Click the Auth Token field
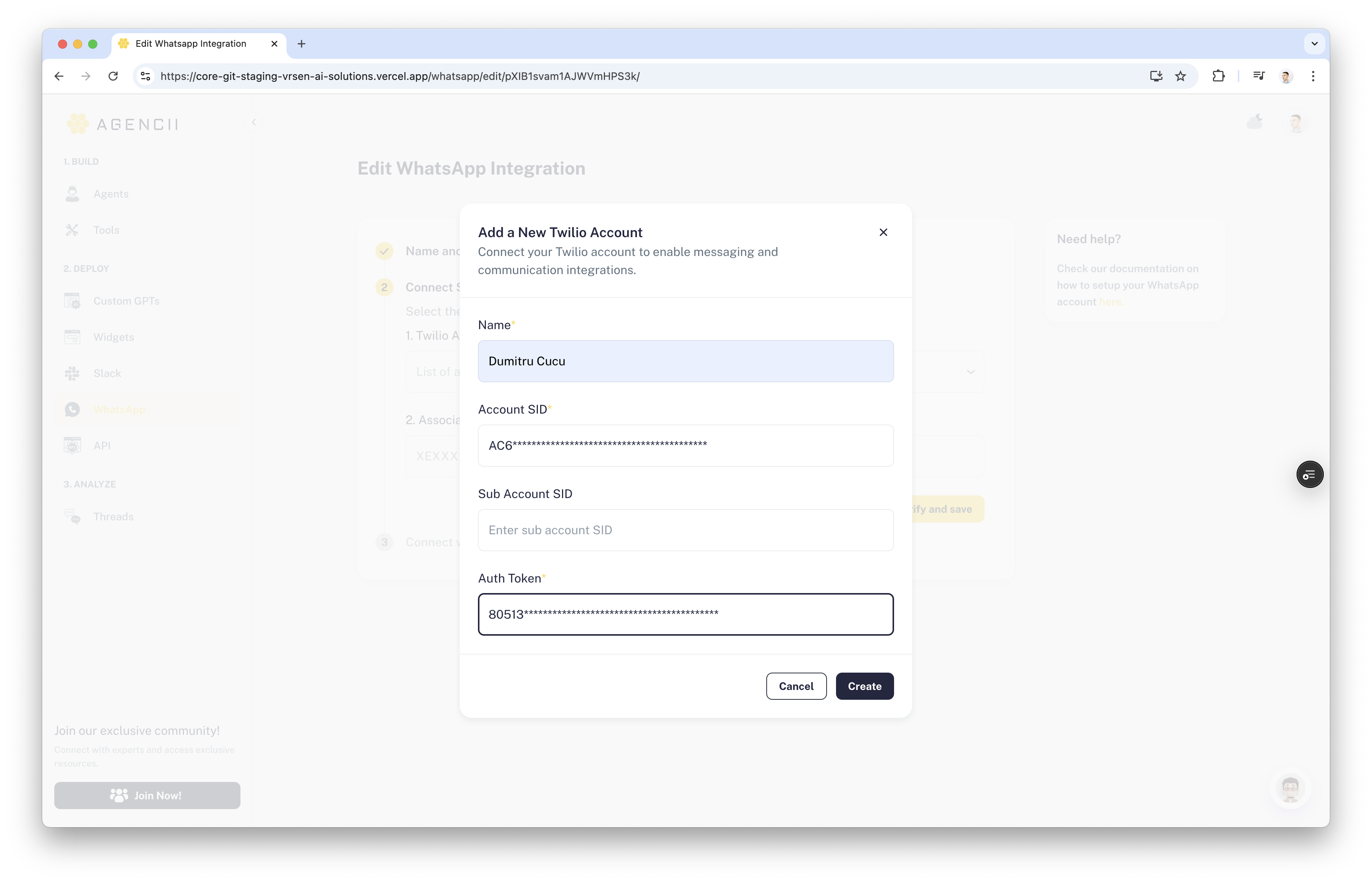The image size is (1372, 883). 685,614
